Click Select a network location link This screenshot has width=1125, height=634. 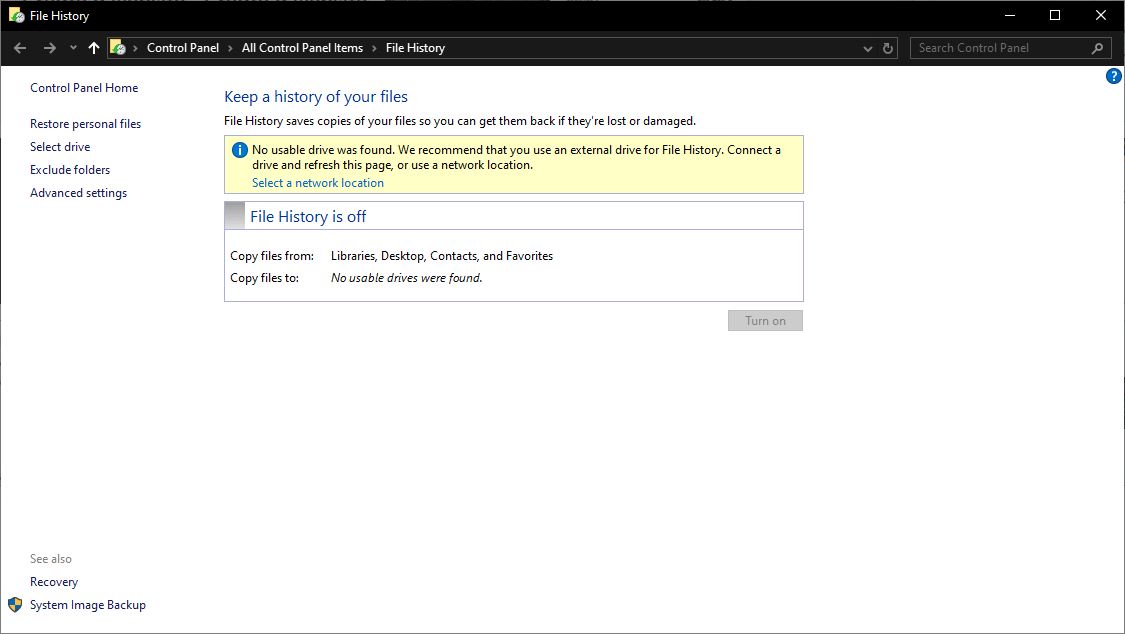[317, 183]
